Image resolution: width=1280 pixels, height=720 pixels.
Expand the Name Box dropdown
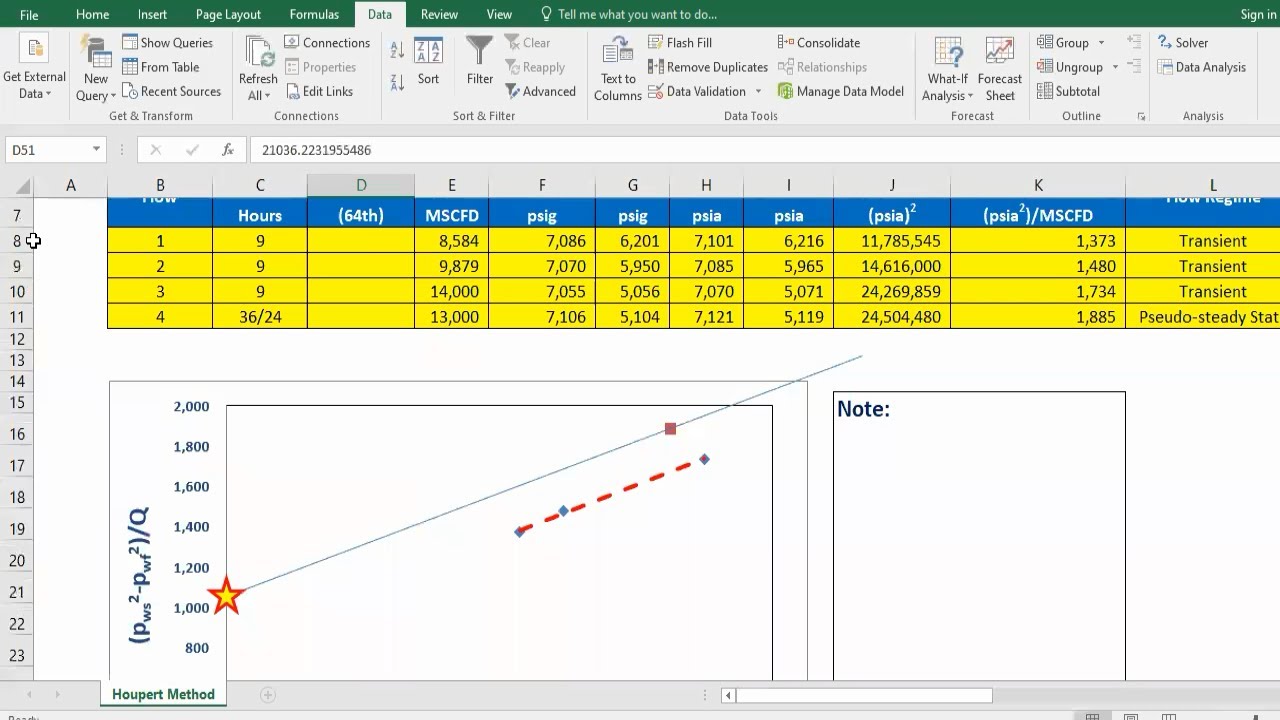(x=96, y=150)
